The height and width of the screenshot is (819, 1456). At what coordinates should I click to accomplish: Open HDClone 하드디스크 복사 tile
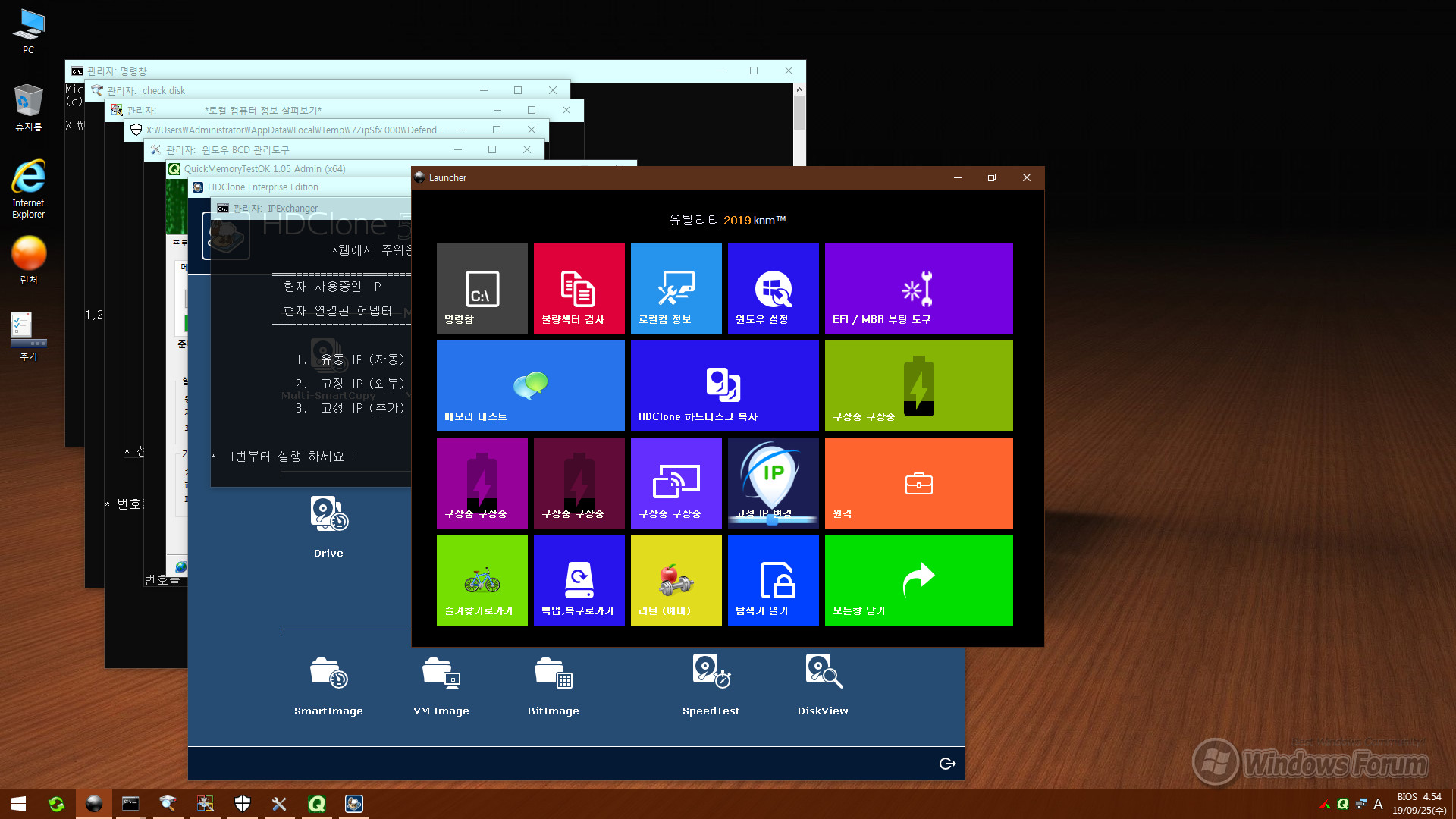pyautogui.click(x=724, y=386)
